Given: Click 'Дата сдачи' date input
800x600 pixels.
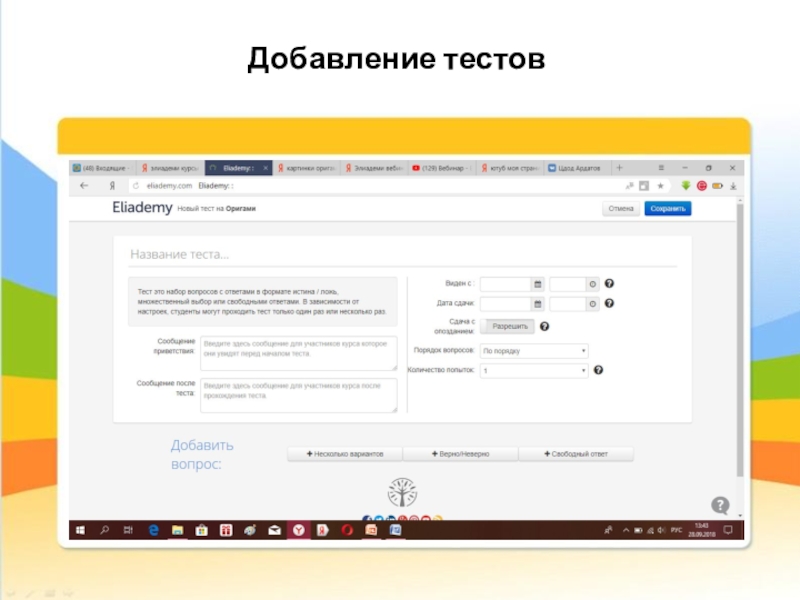Looking at the screenshot, I should [506, 304].
